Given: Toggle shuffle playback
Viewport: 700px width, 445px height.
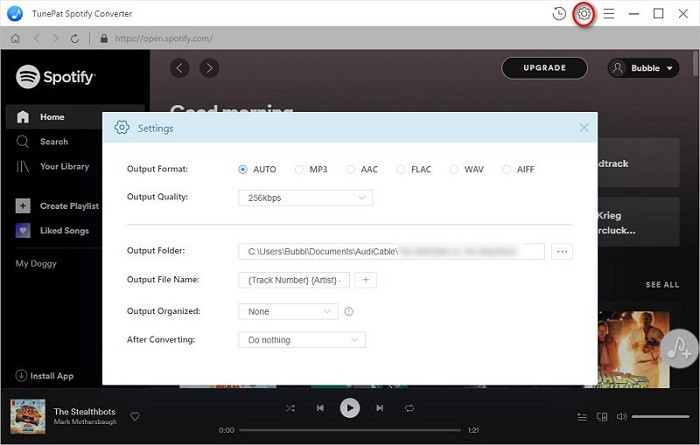Looking at the screenshot, I should click(x=290, y=408).
